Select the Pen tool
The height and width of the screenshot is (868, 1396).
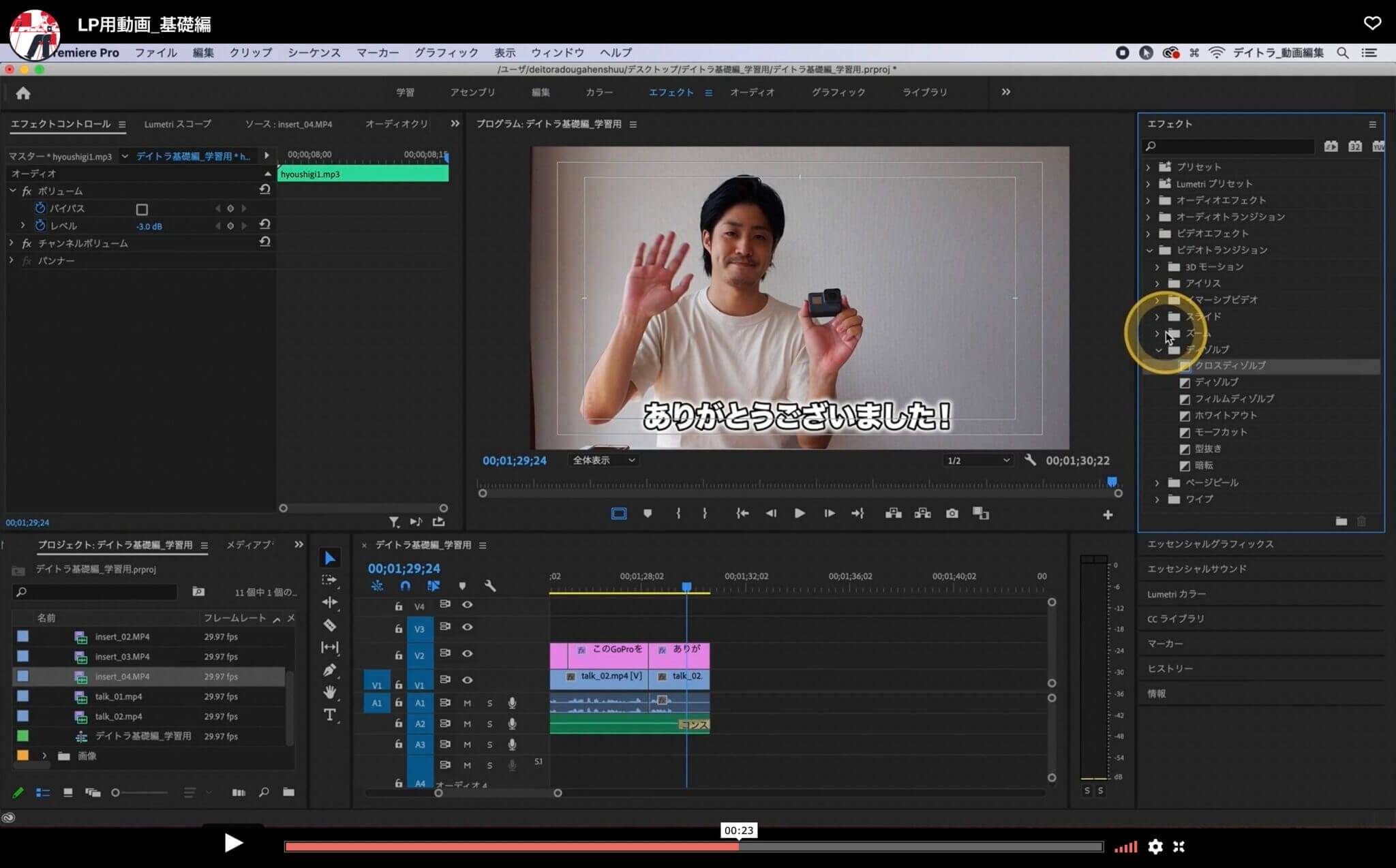click(330, 670)
